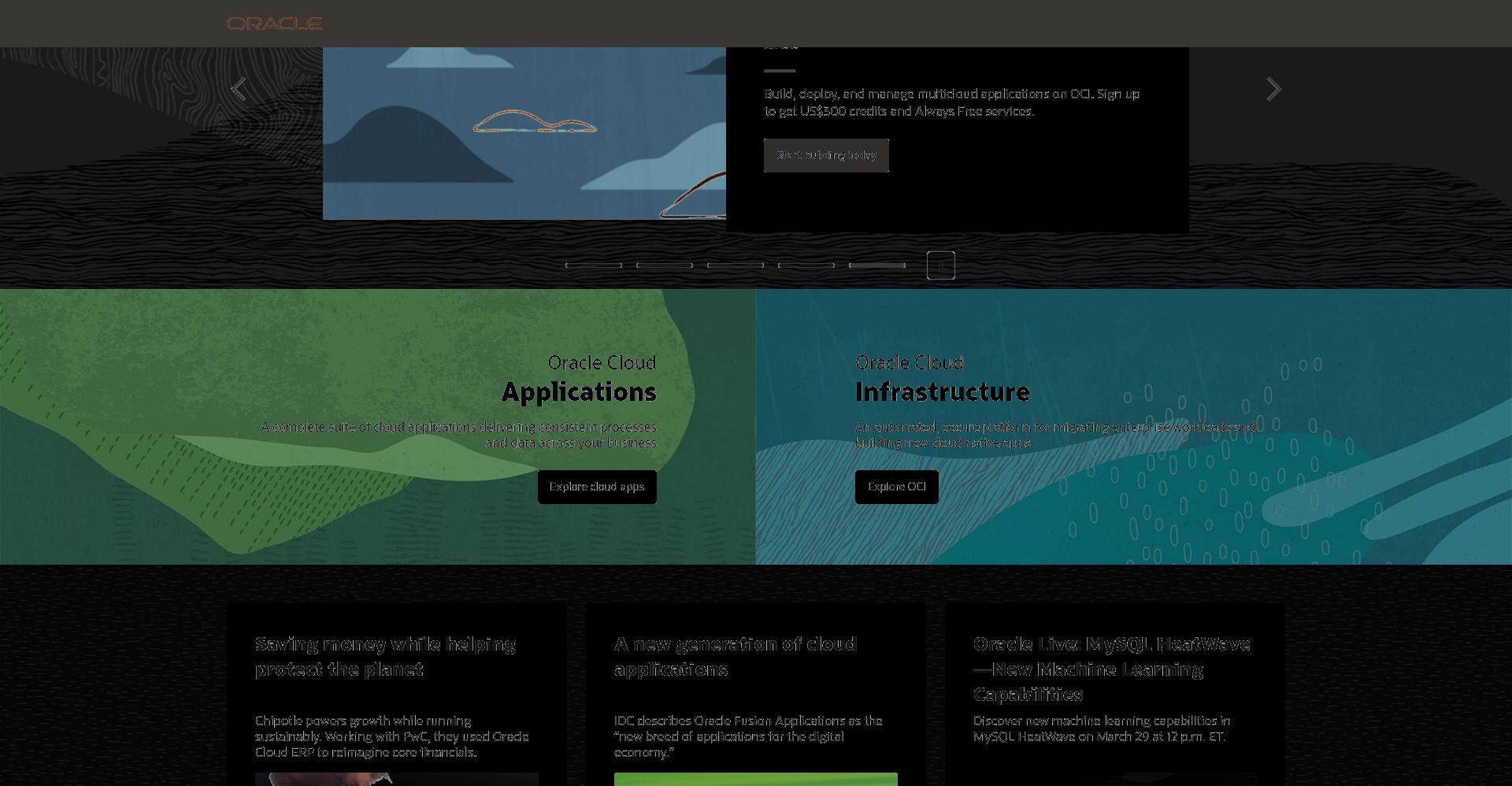Open the green image in cloud applications card
The width and height of the screenshot is (1512, 786).
click(x=756, y=780)
